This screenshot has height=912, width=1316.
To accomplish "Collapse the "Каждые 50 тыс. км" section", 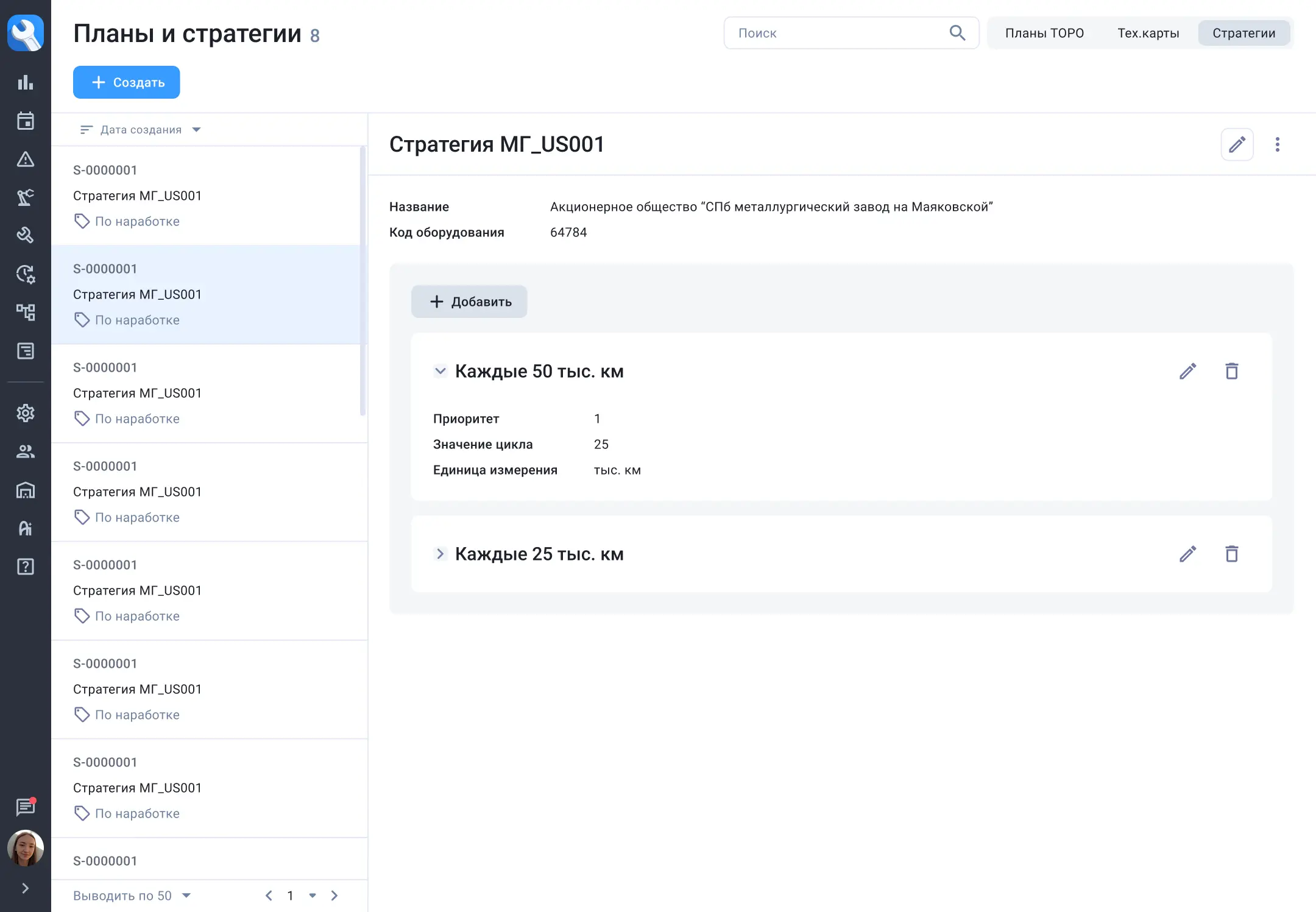I will coord(440,371).
